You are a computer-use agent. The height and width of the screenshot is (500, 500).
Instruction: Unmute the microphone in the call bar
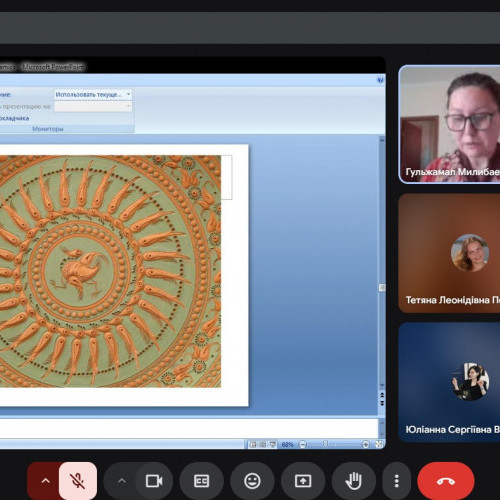coord(78,481)
